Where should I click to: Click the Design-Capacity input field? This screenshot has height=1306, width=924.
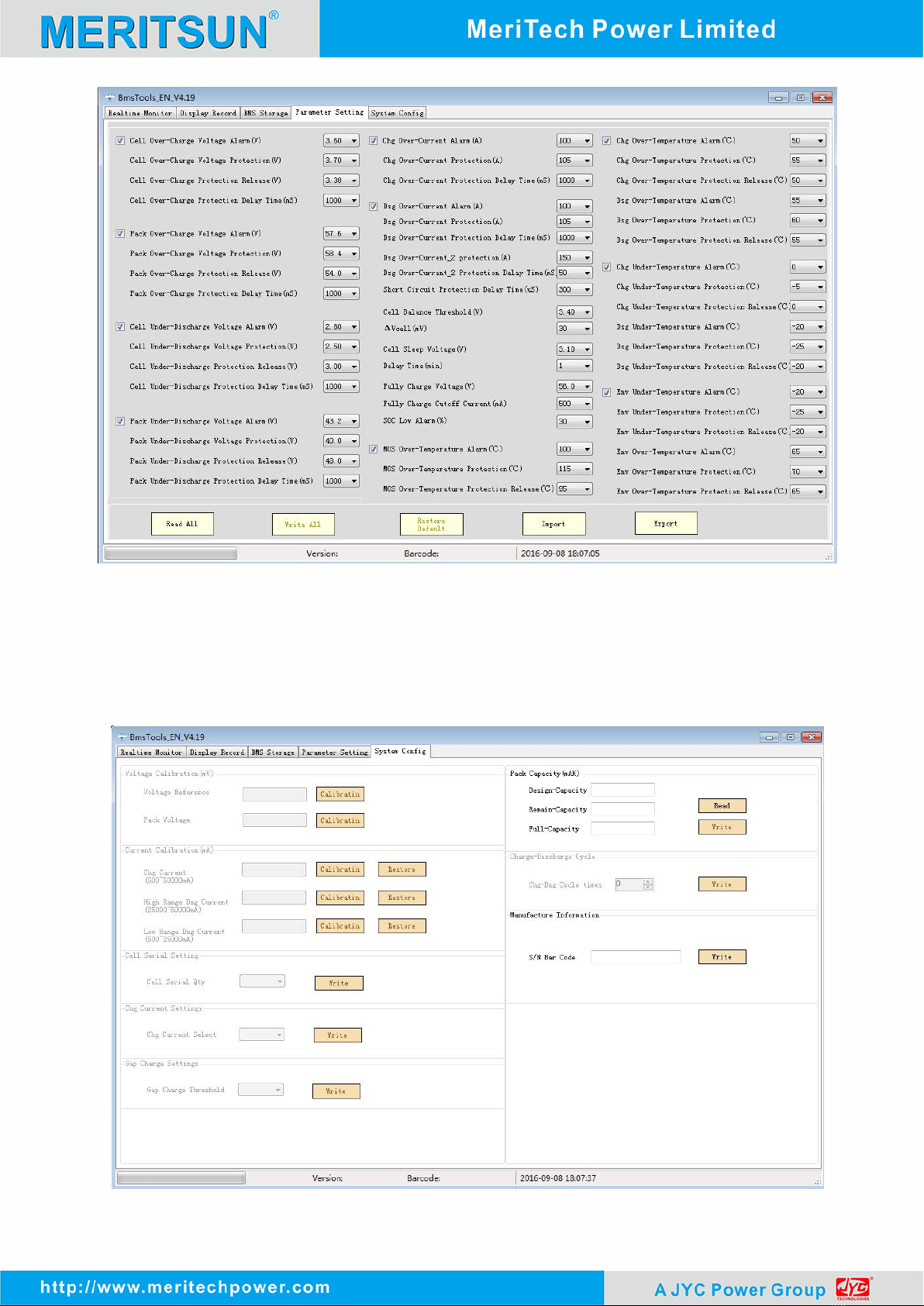(622, 790)
